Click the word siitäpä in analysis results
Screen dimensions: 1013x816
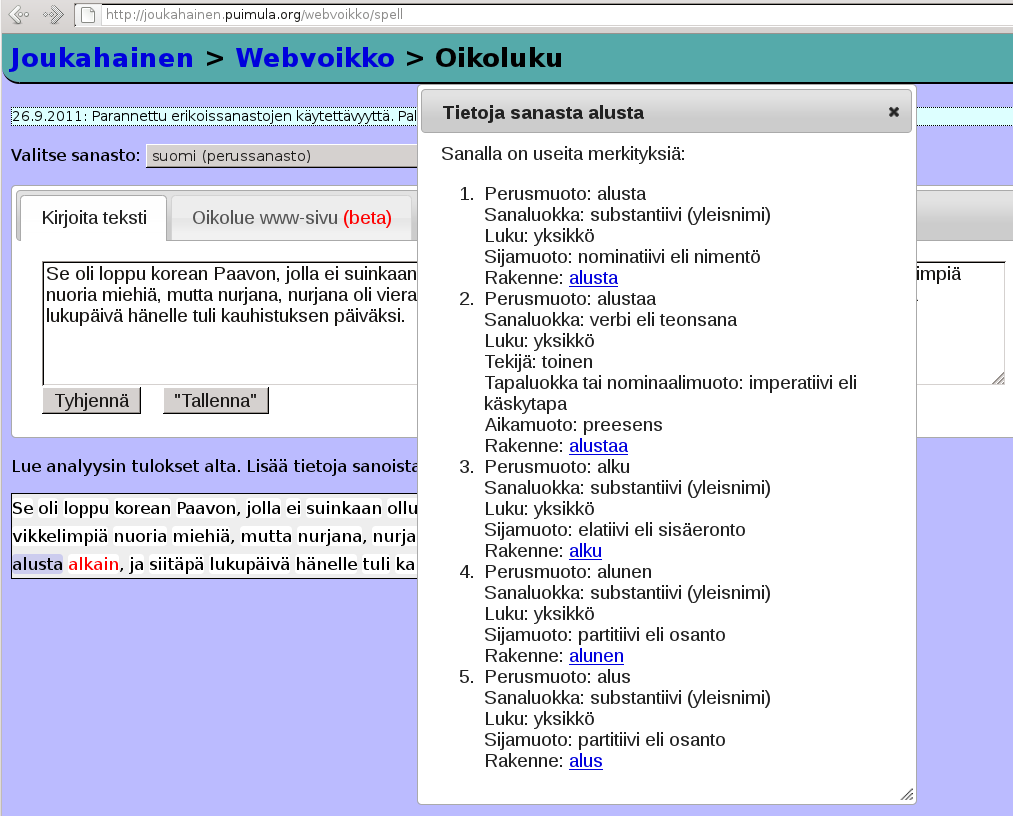click(x=176, y=564)
